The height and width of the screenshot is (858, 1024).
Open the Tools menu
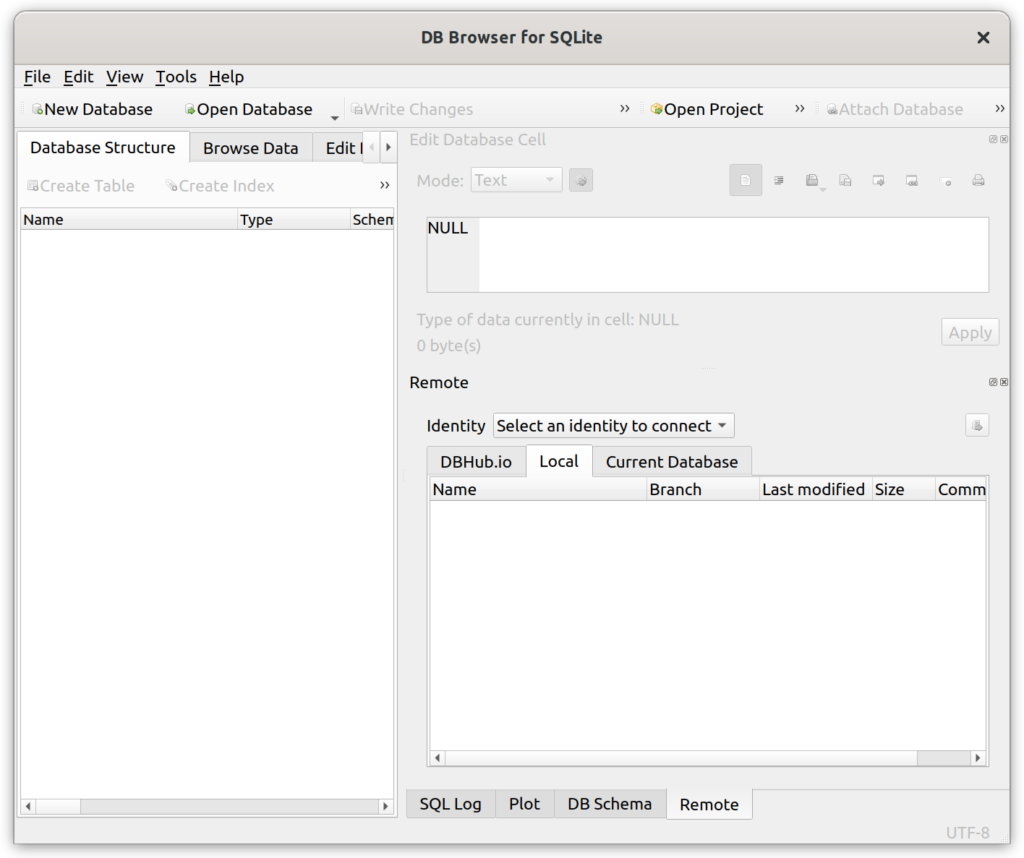176,77
